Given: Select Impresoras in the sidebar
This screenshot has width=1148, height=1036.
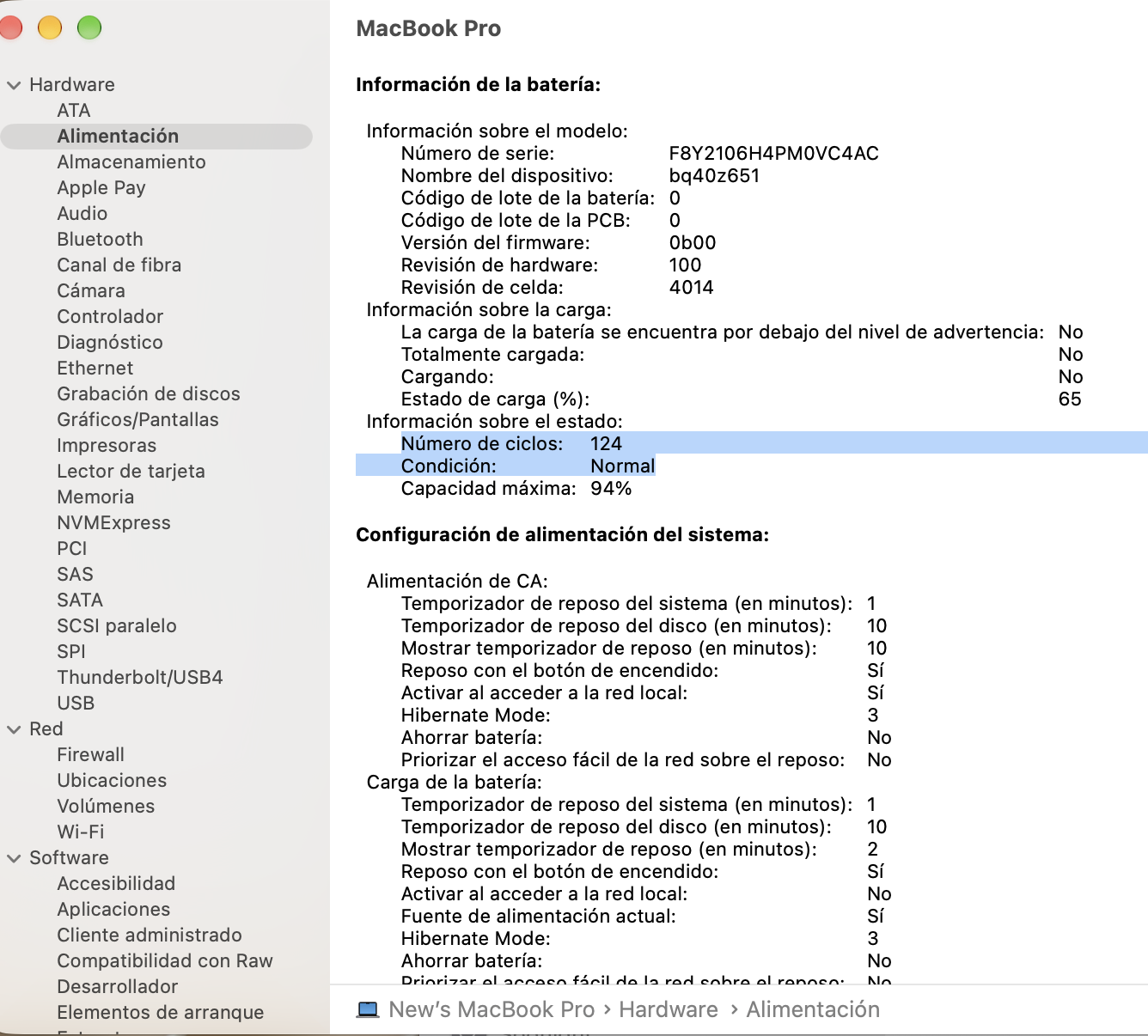Looking at the screenshot, I should point(107,445).
